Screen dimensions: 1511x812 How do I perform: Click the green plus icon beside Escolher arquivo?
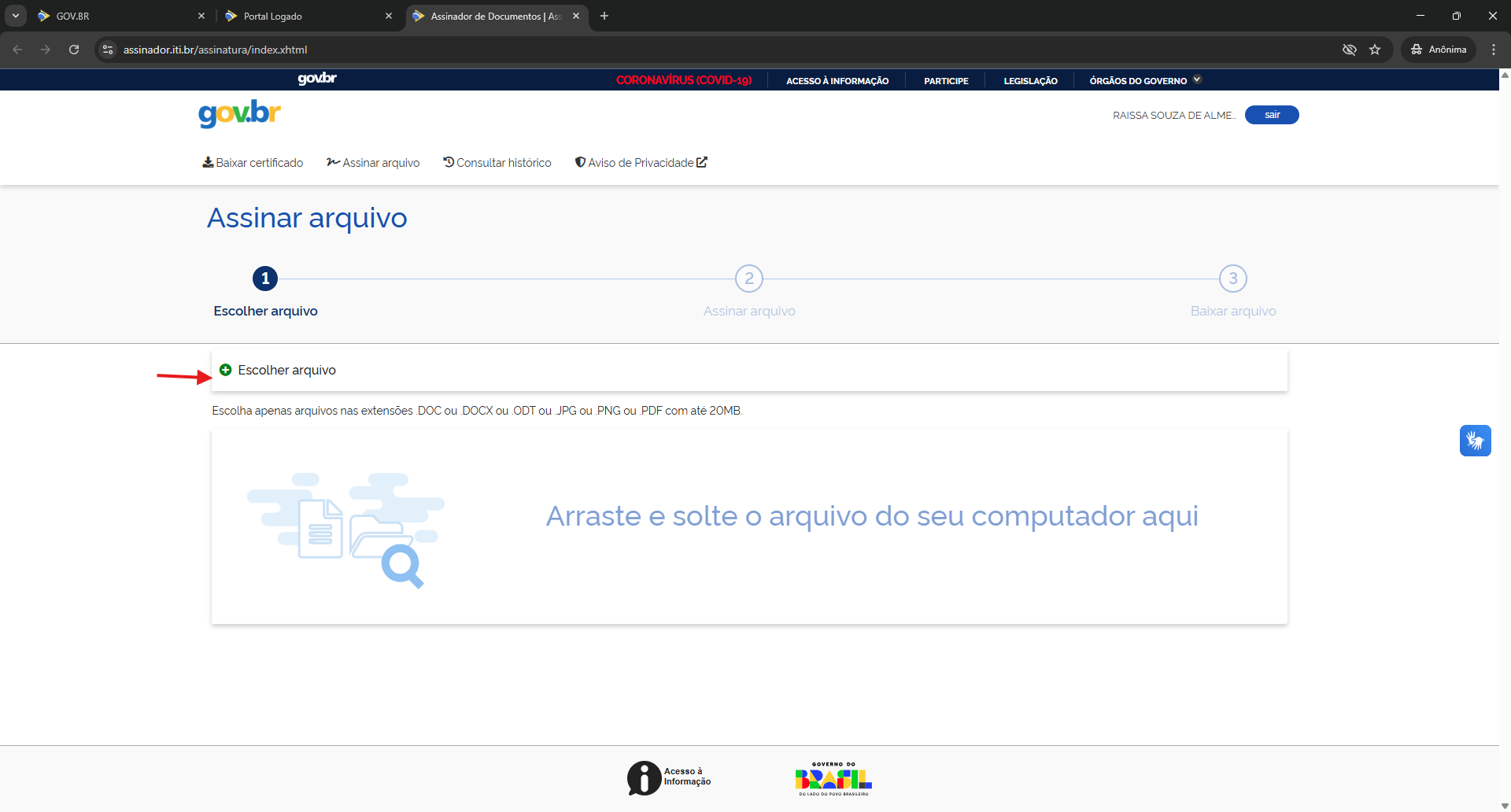click(226, 370)
